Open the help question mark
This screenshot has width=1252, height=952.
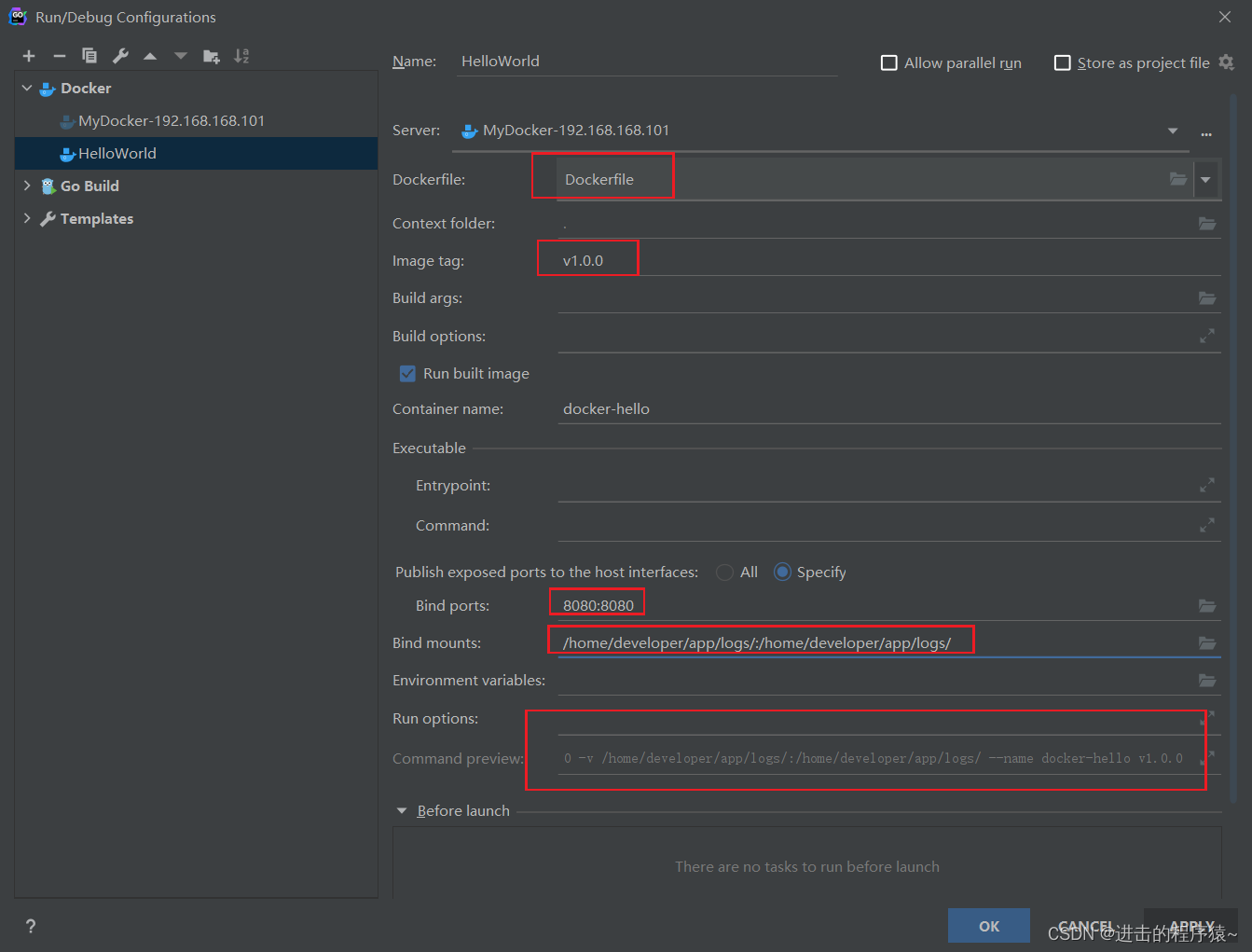[x=31, y=926]
